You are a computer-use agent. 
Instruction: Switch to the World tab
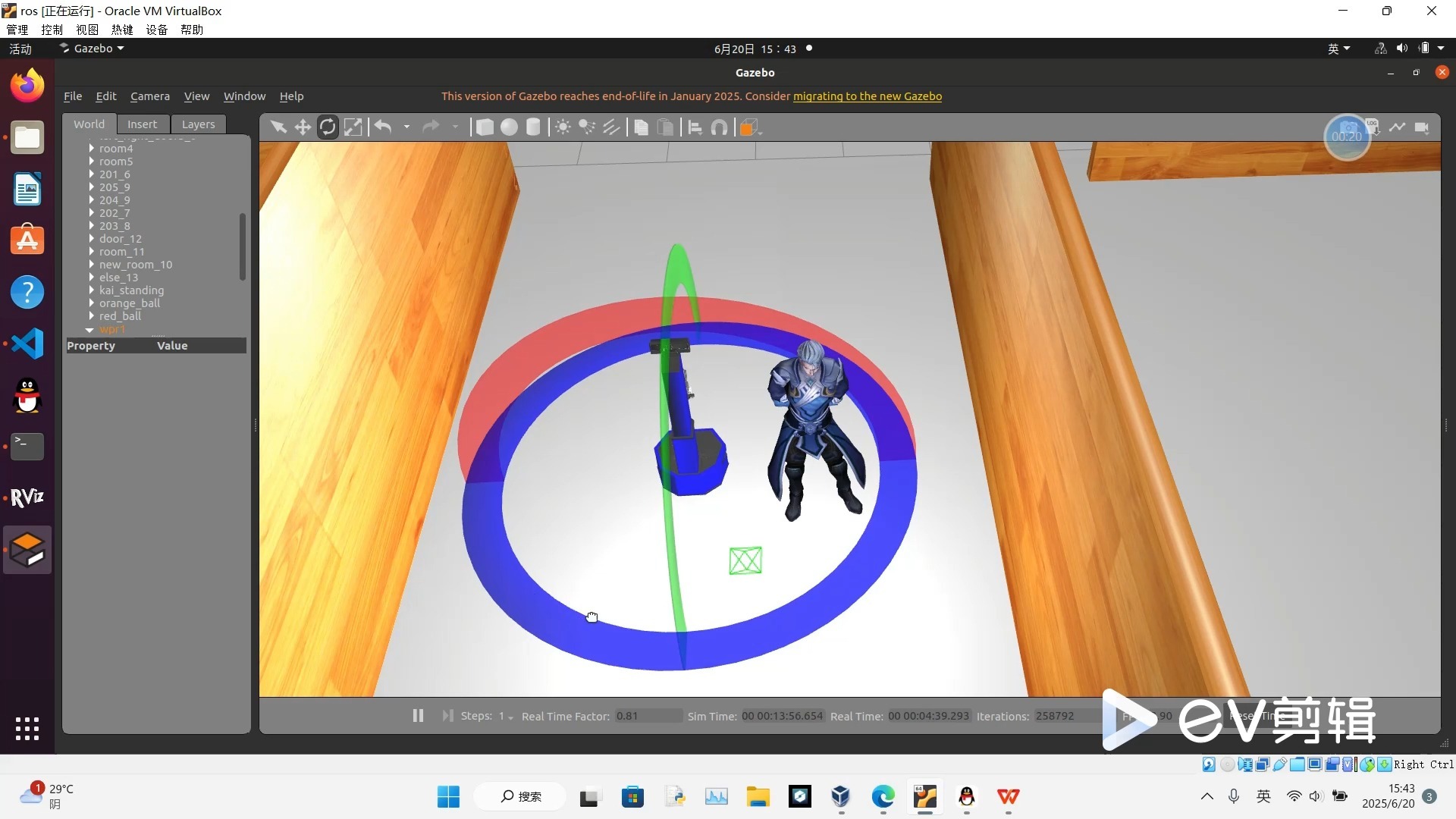tap(89, 124)
